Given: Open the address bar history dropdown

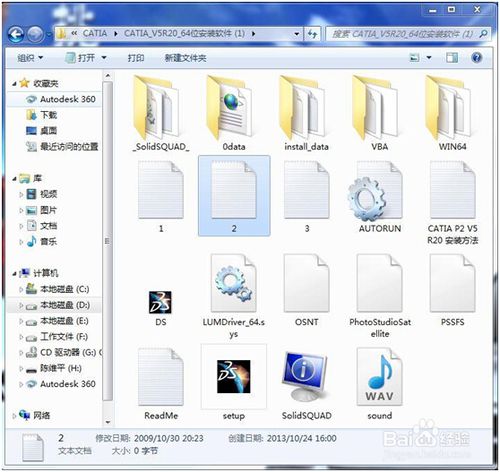Looking at the screenshot, I should point(296,34).
